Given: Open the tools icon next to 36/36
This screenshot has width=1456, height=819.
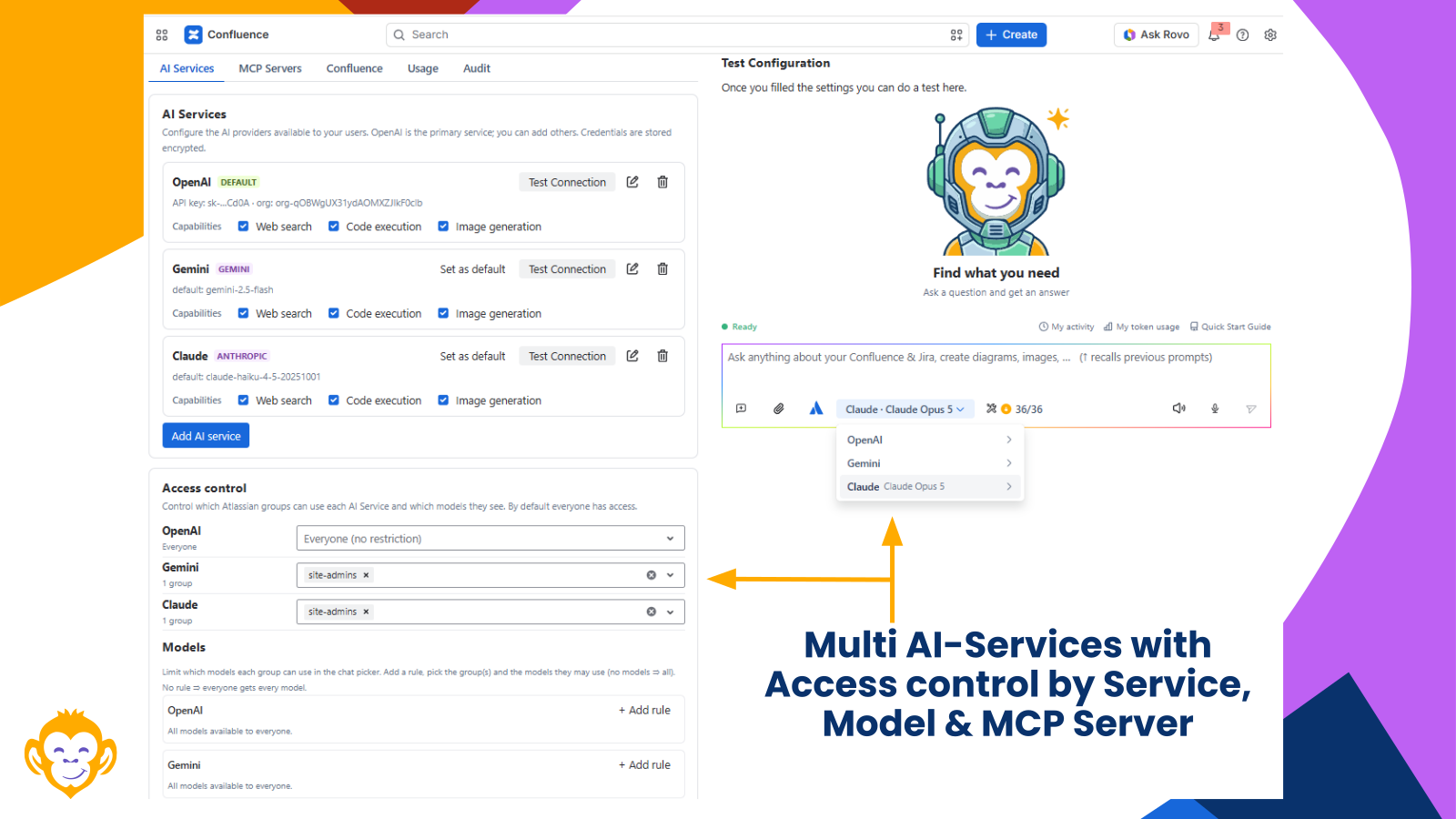Looking at the screenshot, I should 991,409.
